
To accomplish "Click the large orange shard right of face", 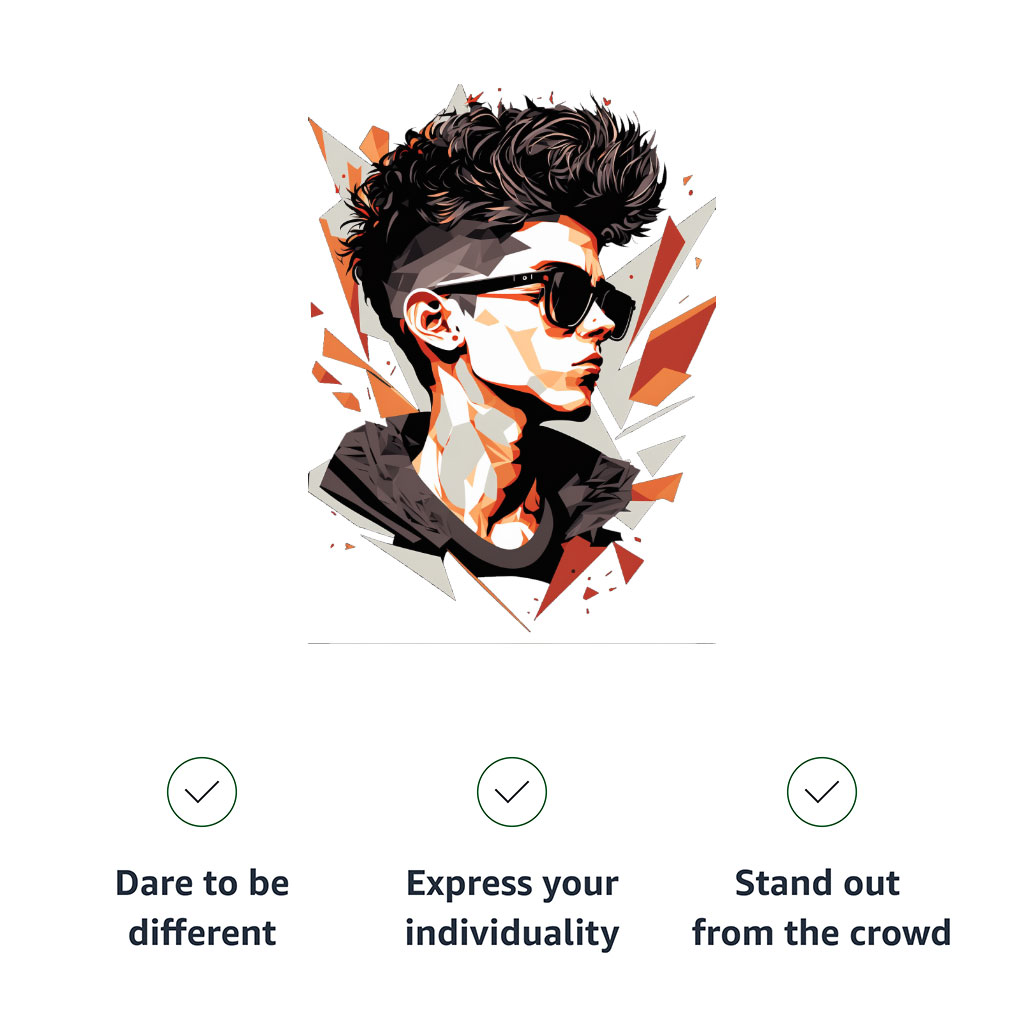I will point(673,353).
